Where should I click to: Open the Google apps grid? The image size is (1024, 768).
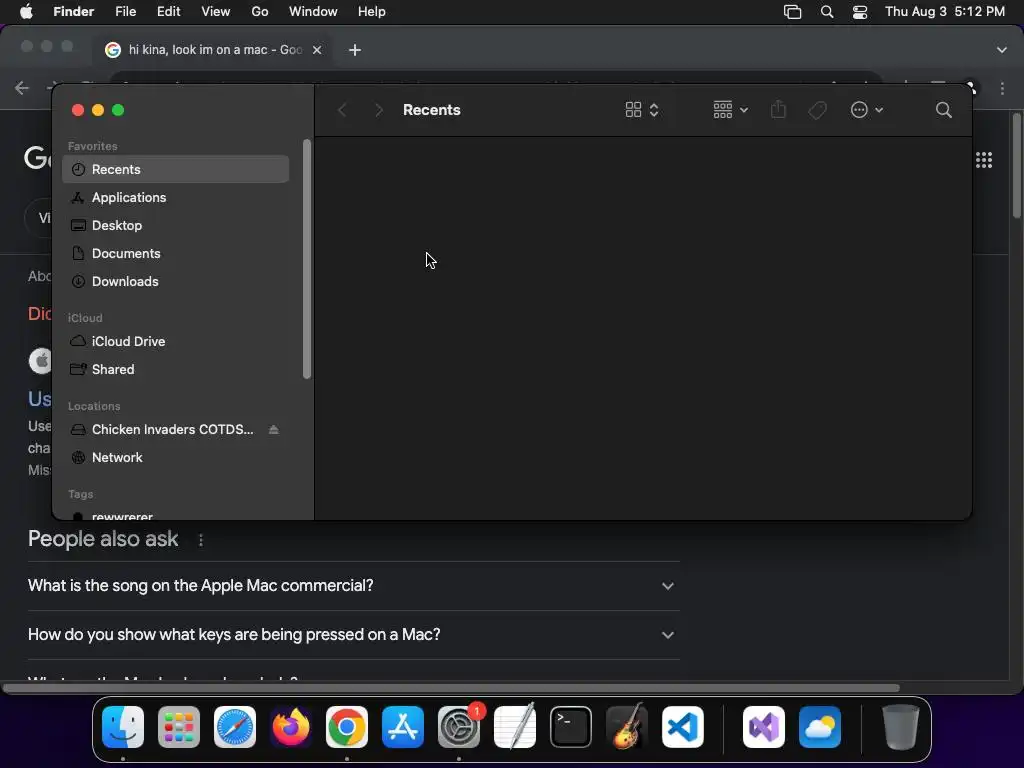pos(984,160)
